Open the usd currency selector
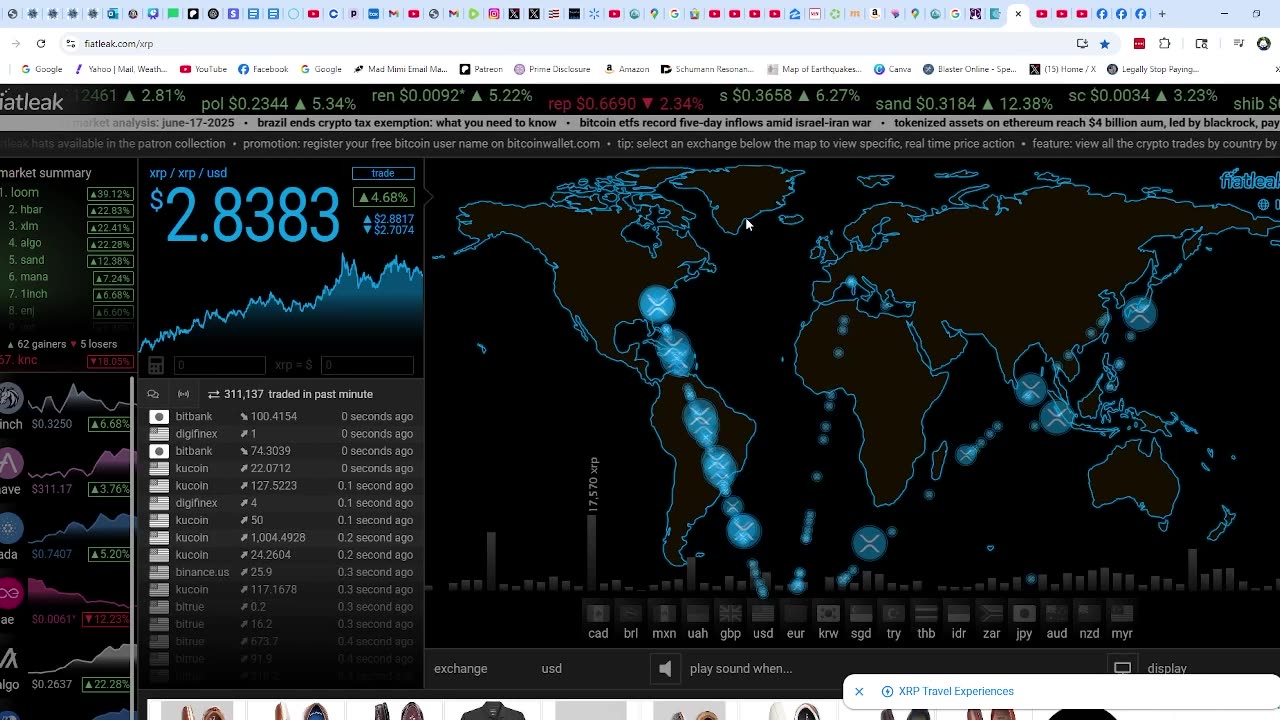 552,669
